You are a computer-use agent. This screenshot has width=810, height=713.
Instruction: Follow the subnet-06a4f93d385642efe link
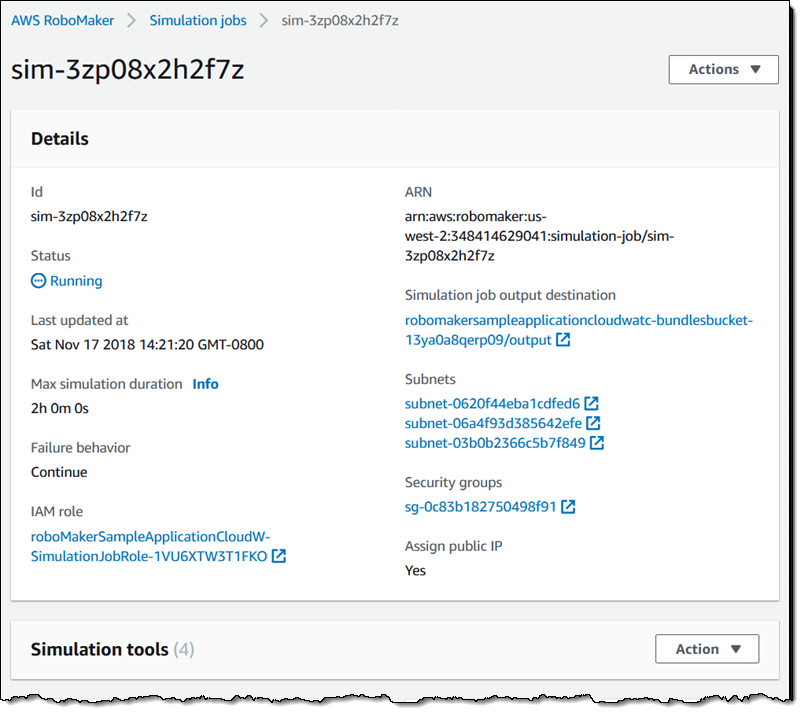pos(492,423)
